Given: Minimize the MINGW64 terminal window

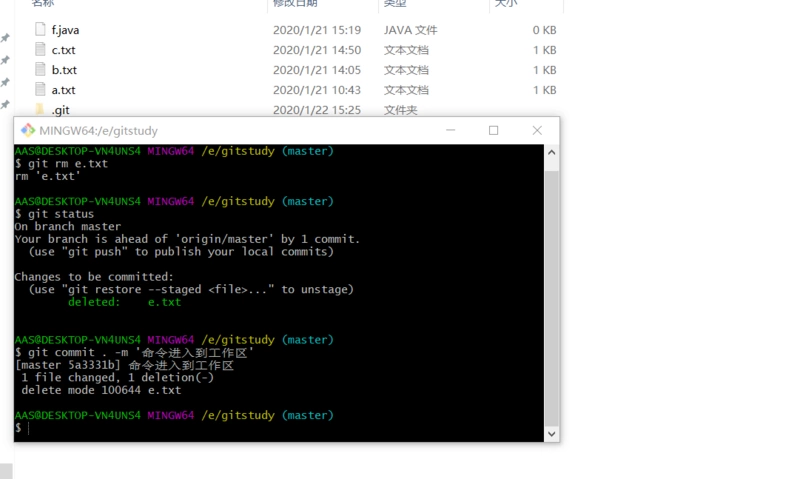Looking at the screenshot, I should [x=451, y=131].
